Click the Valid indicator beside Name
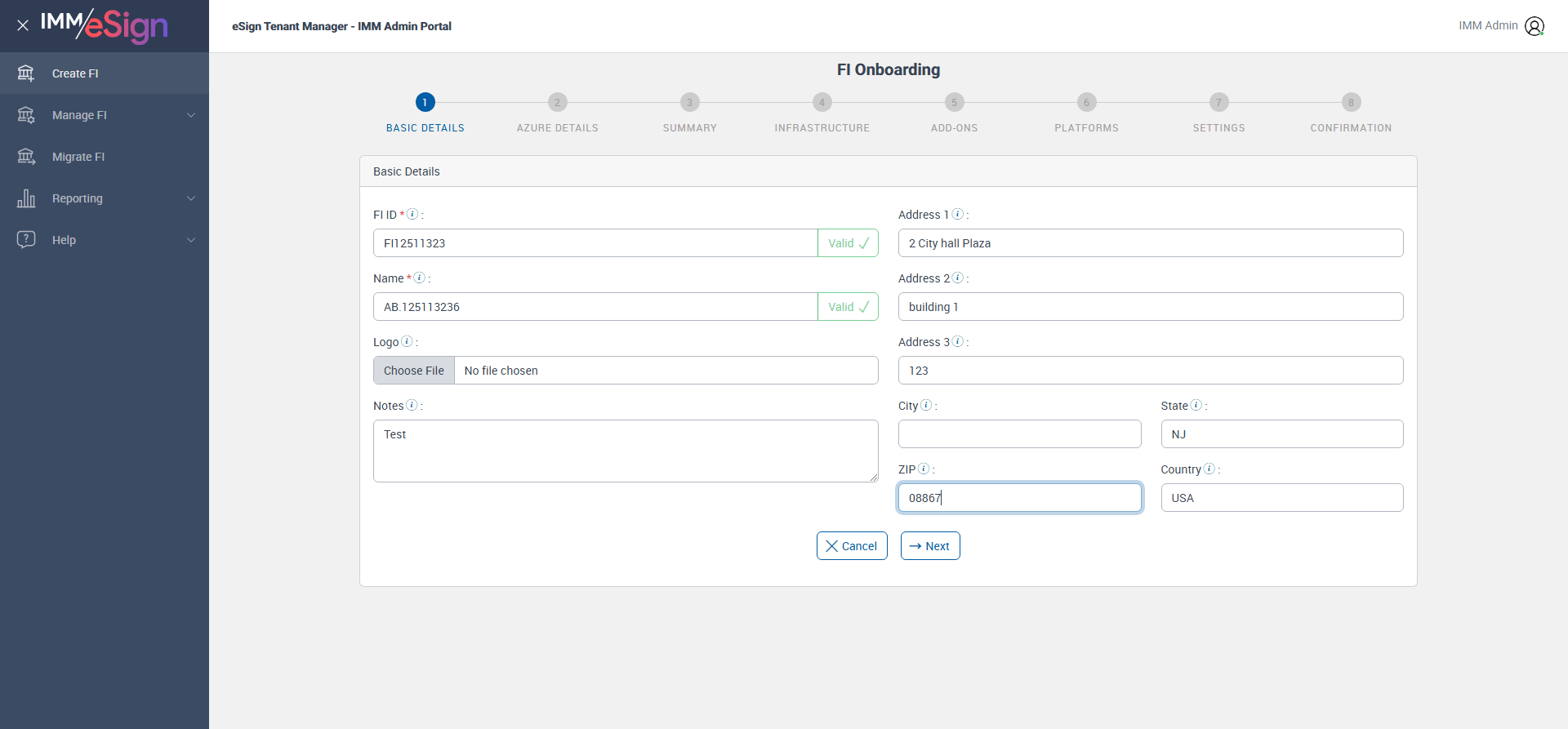 point(849,307)
